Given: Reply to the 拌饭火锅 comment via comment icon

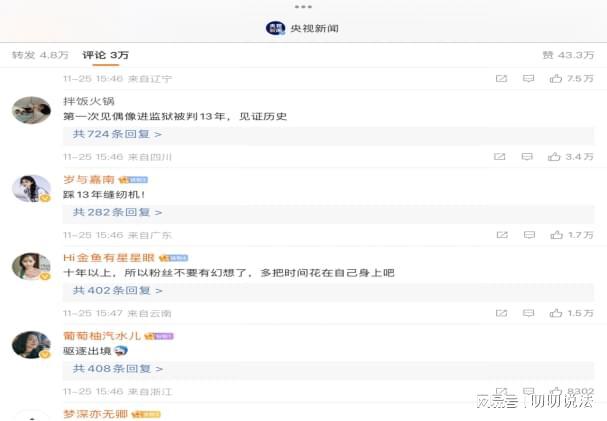Looking at the screenshot, I should tap(527, 157).
